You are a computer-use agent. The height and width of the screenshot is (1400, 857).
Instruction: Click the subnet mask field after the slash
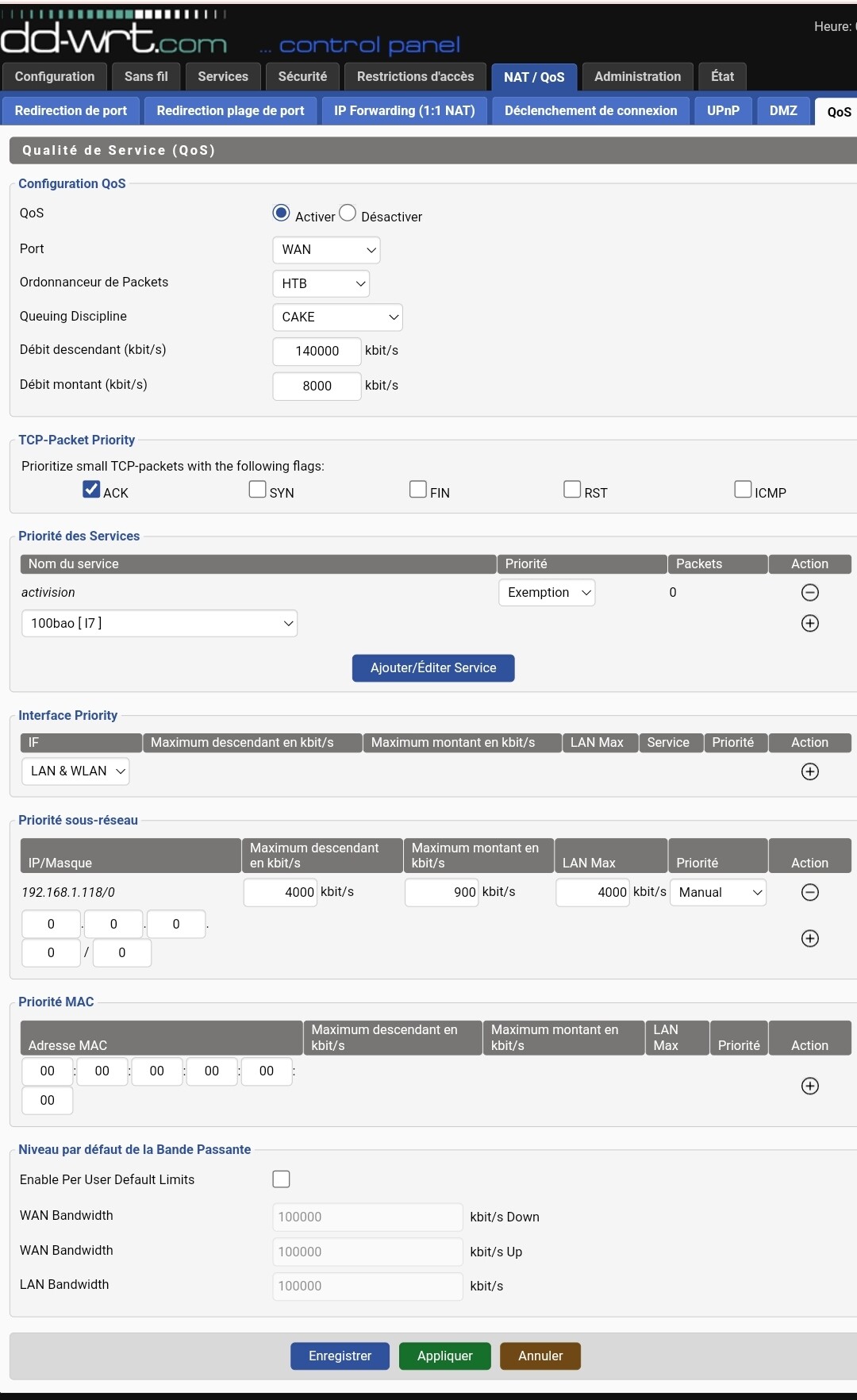point(122,953)
